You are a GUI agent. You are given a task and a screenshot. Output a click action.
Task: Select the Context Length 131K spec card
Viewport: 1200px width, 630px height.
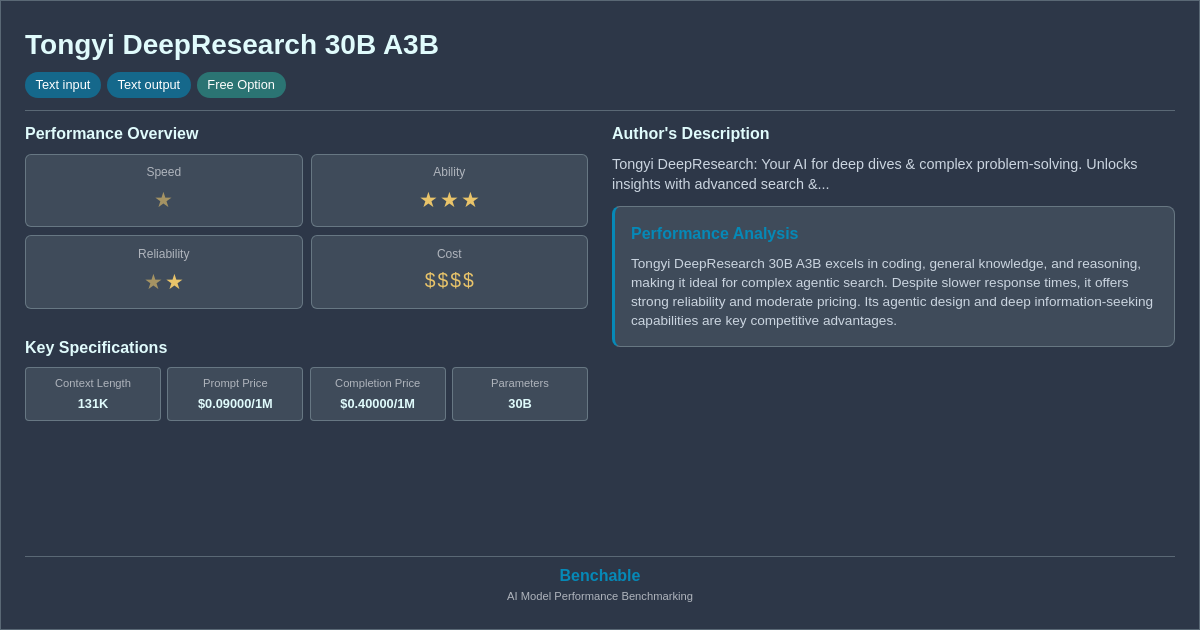pos(92,394)
